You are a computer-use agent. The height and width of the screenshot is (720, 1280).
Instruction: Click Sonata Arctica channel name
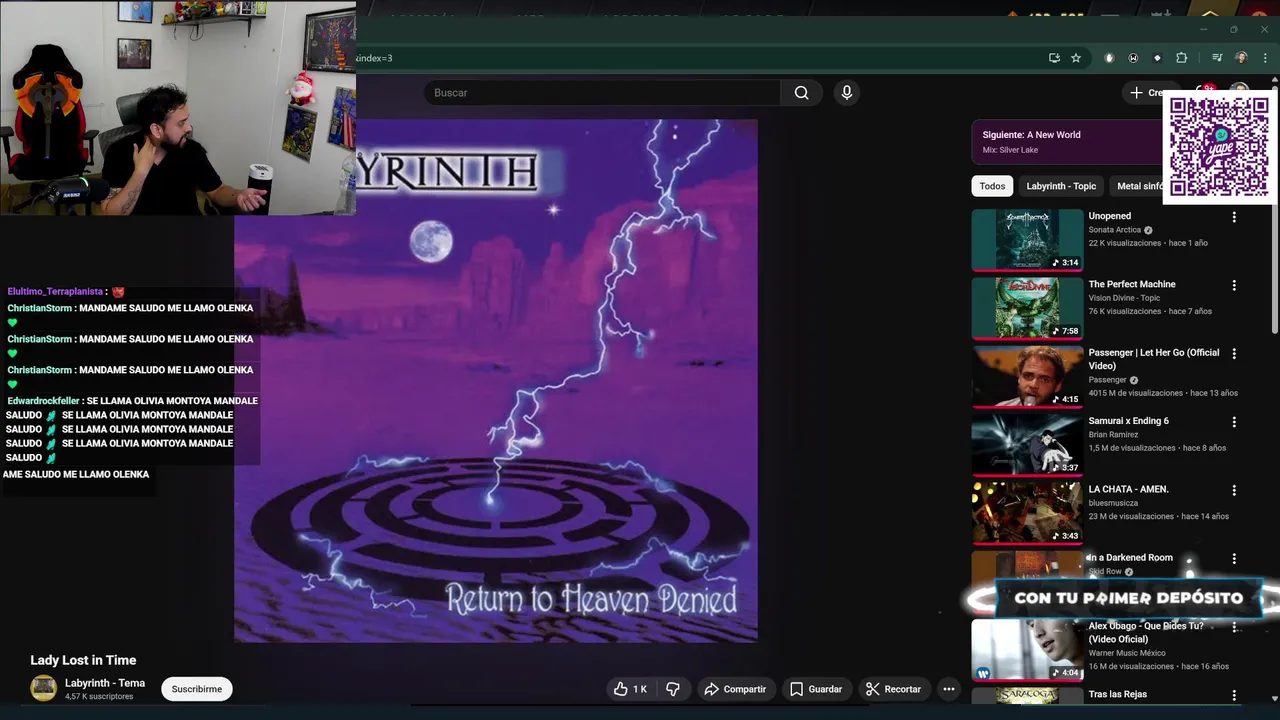tap(1114, 230)
